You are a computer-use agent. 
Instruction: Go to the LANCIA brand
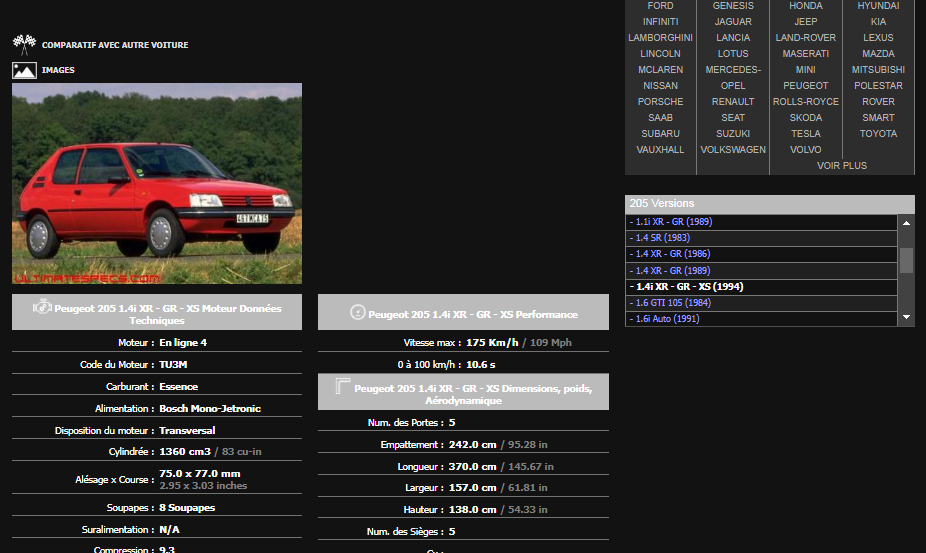point(733,38)
